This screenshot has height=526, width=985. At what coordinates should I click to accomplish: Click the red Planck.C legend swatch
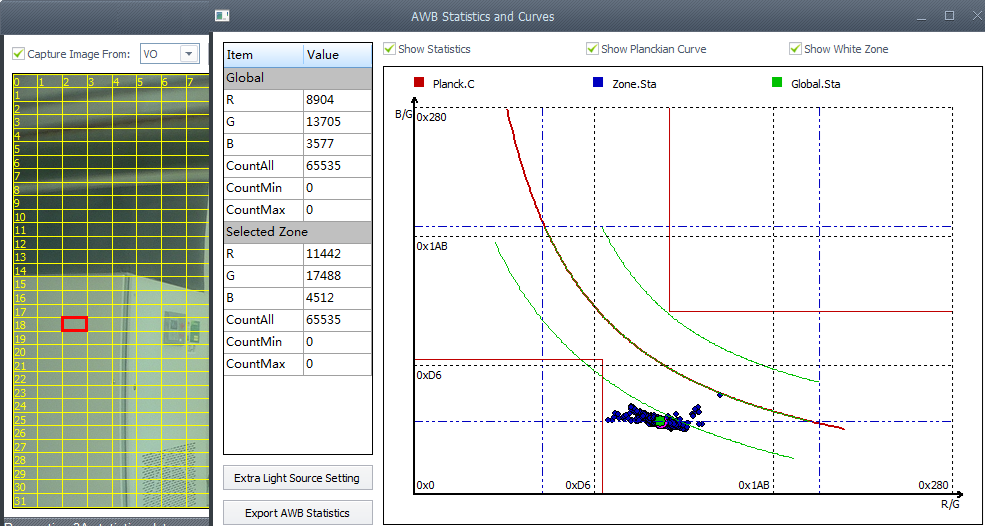419,84
